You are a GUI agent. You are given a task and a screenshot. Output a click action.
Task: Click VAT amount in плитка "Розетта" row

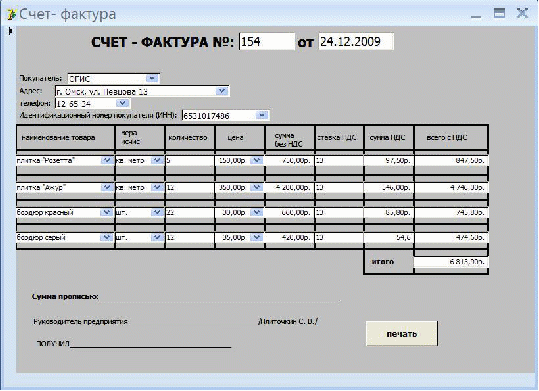click(389, 161)
